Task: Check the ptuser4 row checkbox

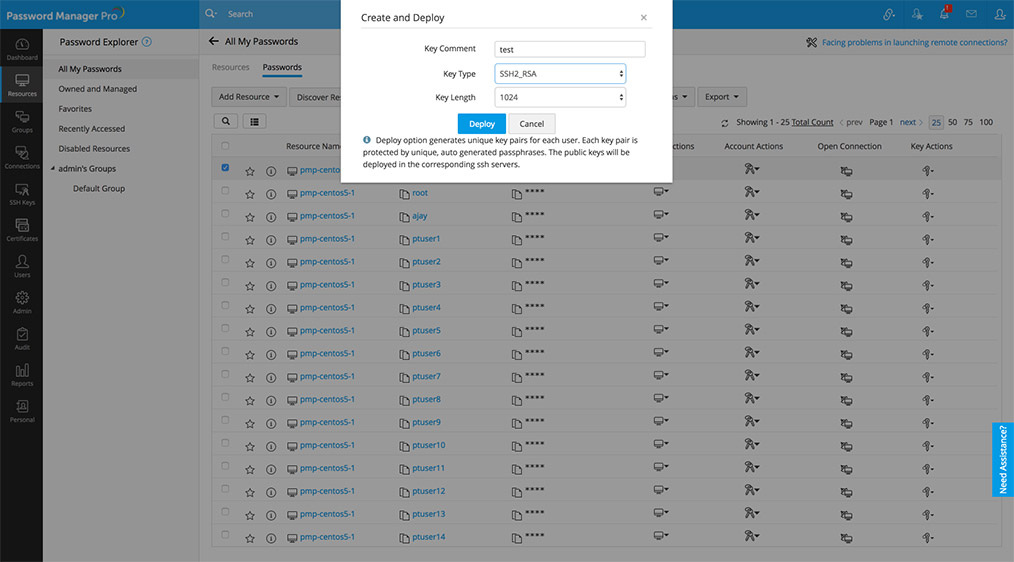Action: click(x=225, y=305)
